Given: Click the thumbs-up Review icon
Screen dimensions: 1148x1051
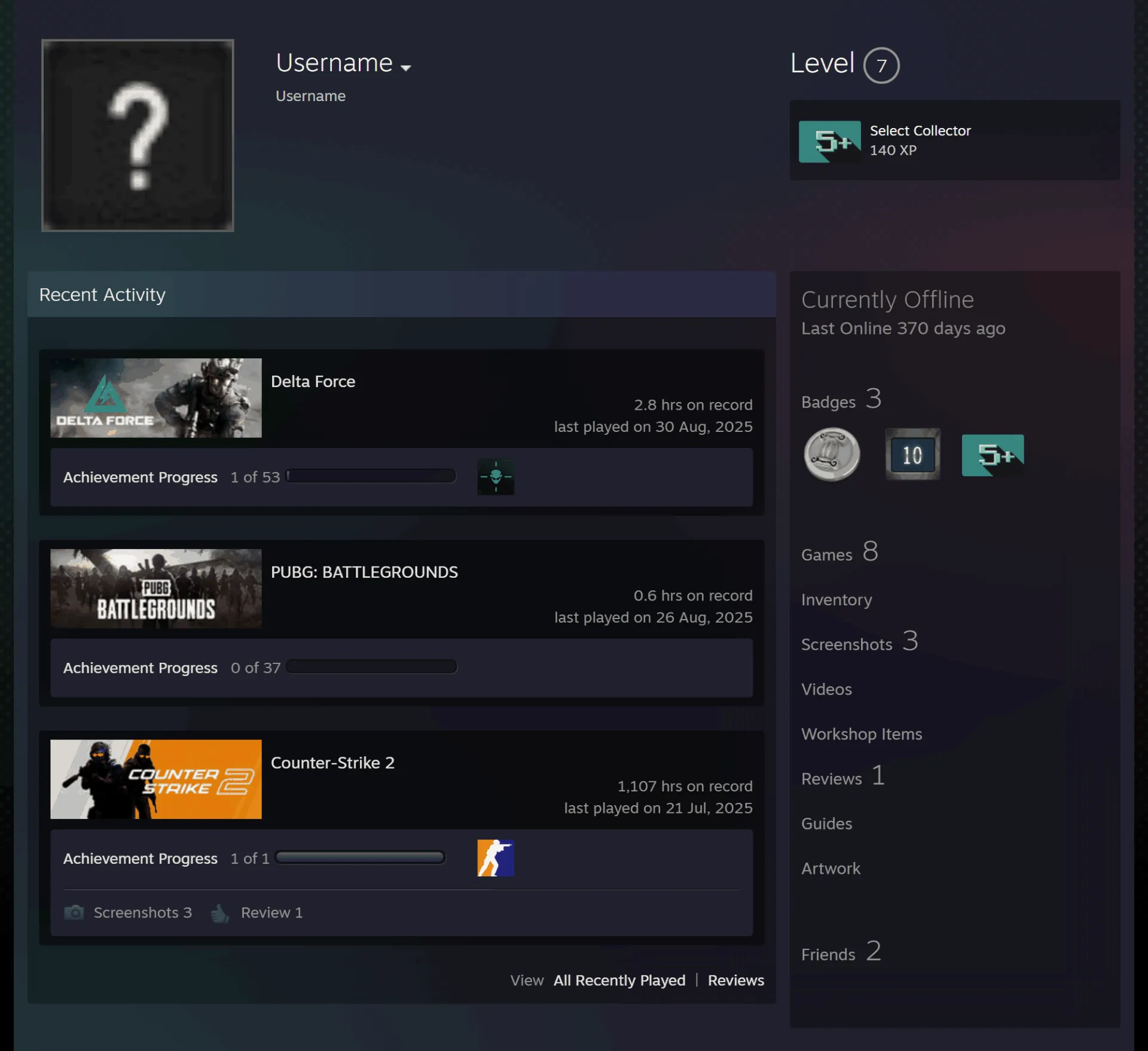Looking at the screenshot, I should click(x=220, y=913).
